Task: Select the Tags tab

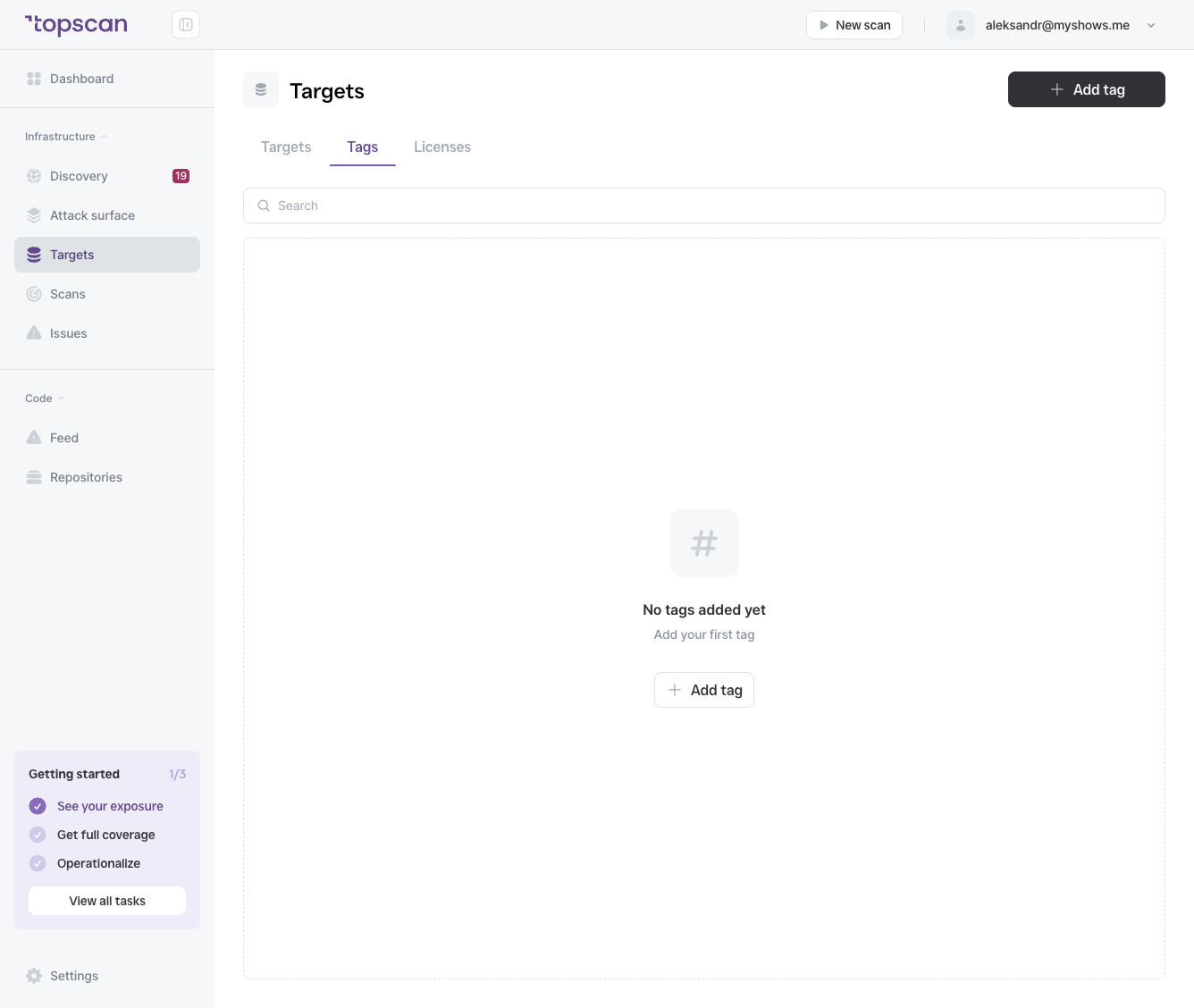Action: coord(363,147)
